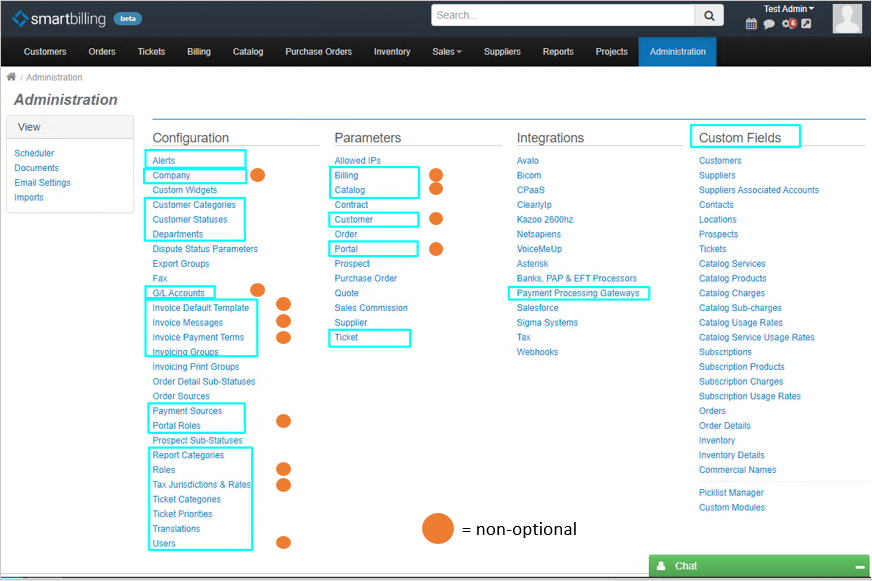The height and width of the screenshot is (581, 872).
Task: Open the Alerts configuration link
Action: 164,161
